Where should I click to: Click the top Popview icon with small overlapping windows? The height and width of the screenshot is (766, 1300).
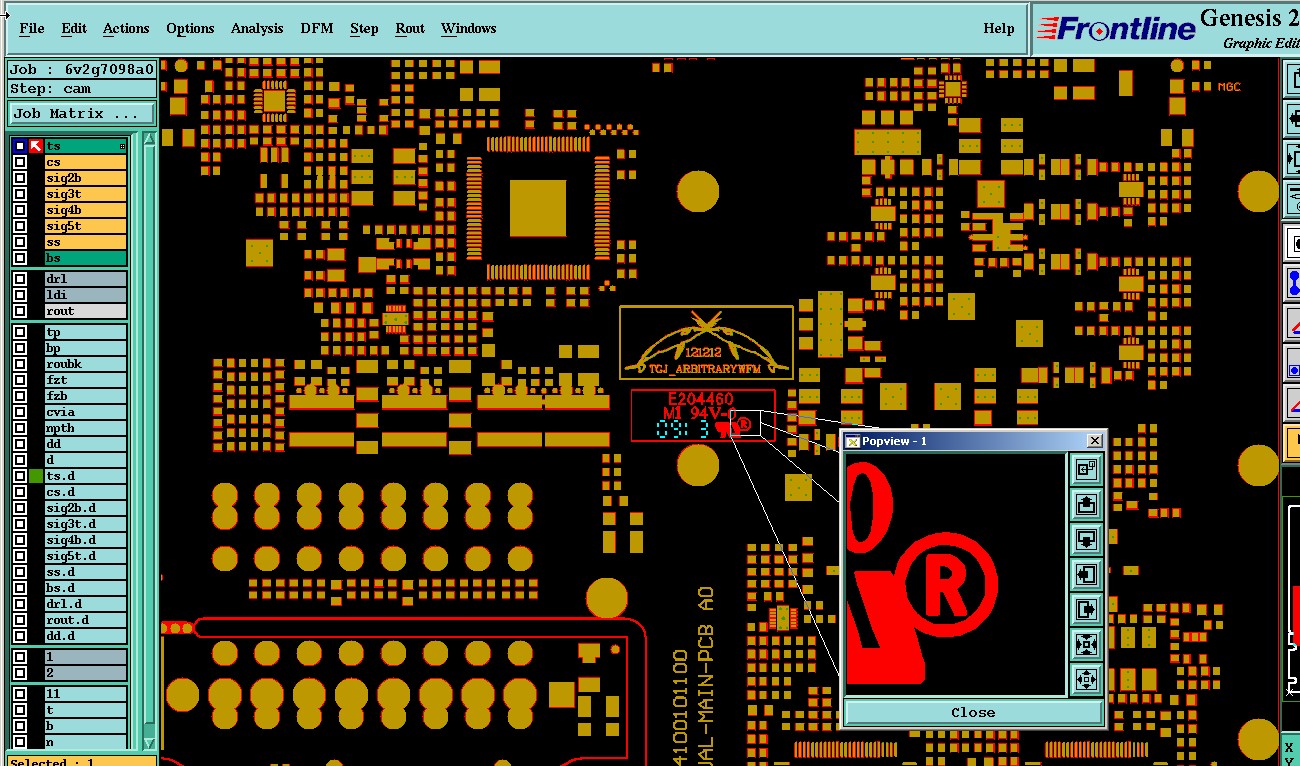click(x=1086, y=468)
